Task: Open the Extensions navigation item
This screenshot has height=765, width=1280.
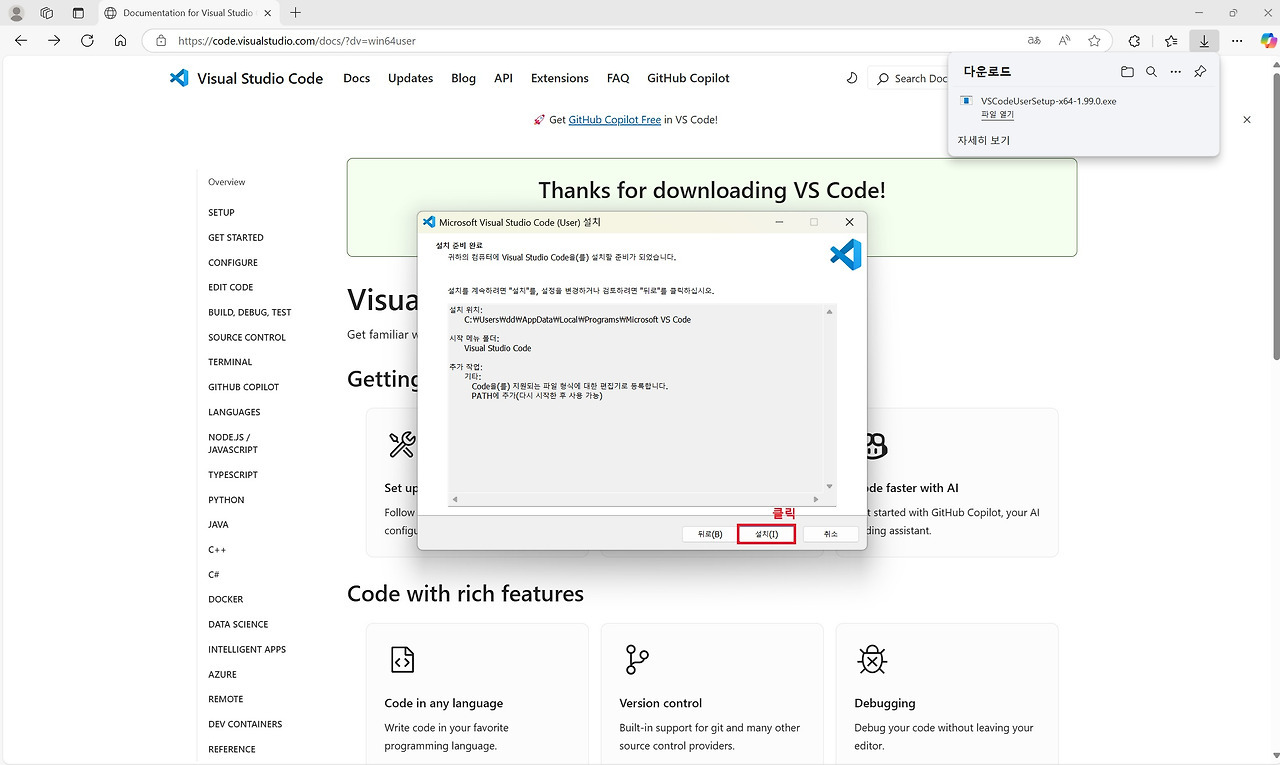Action: point(560,78)
